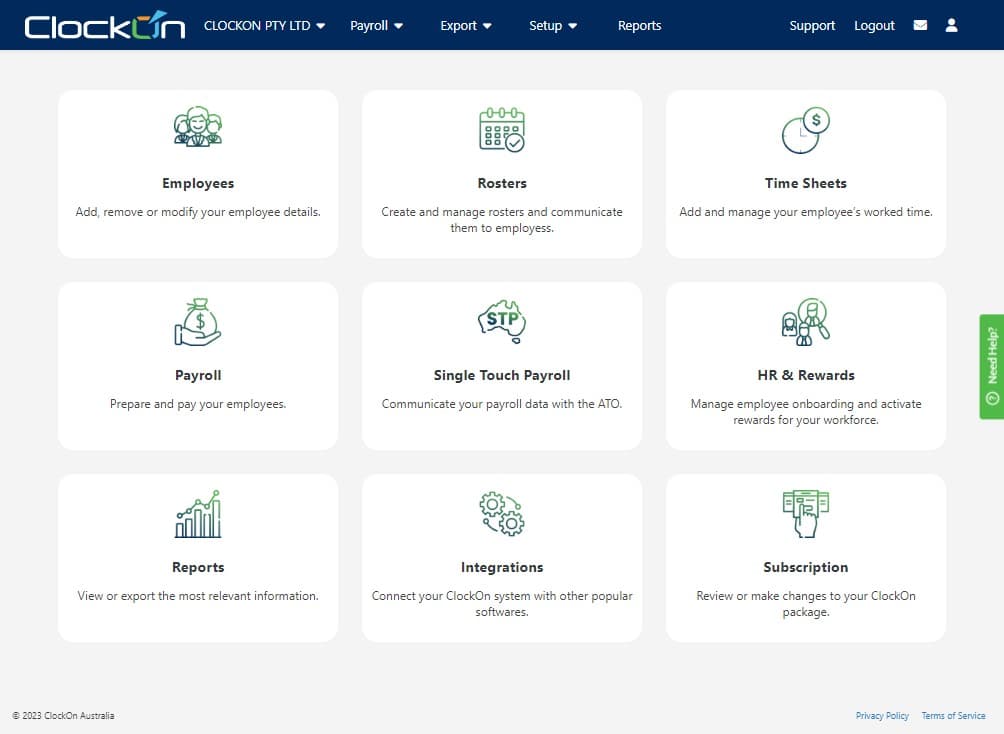The width and height of the screenshot is (1004, 734).
Task: Expand the Setup menu dropdown
Action: (x=553, y=26)
